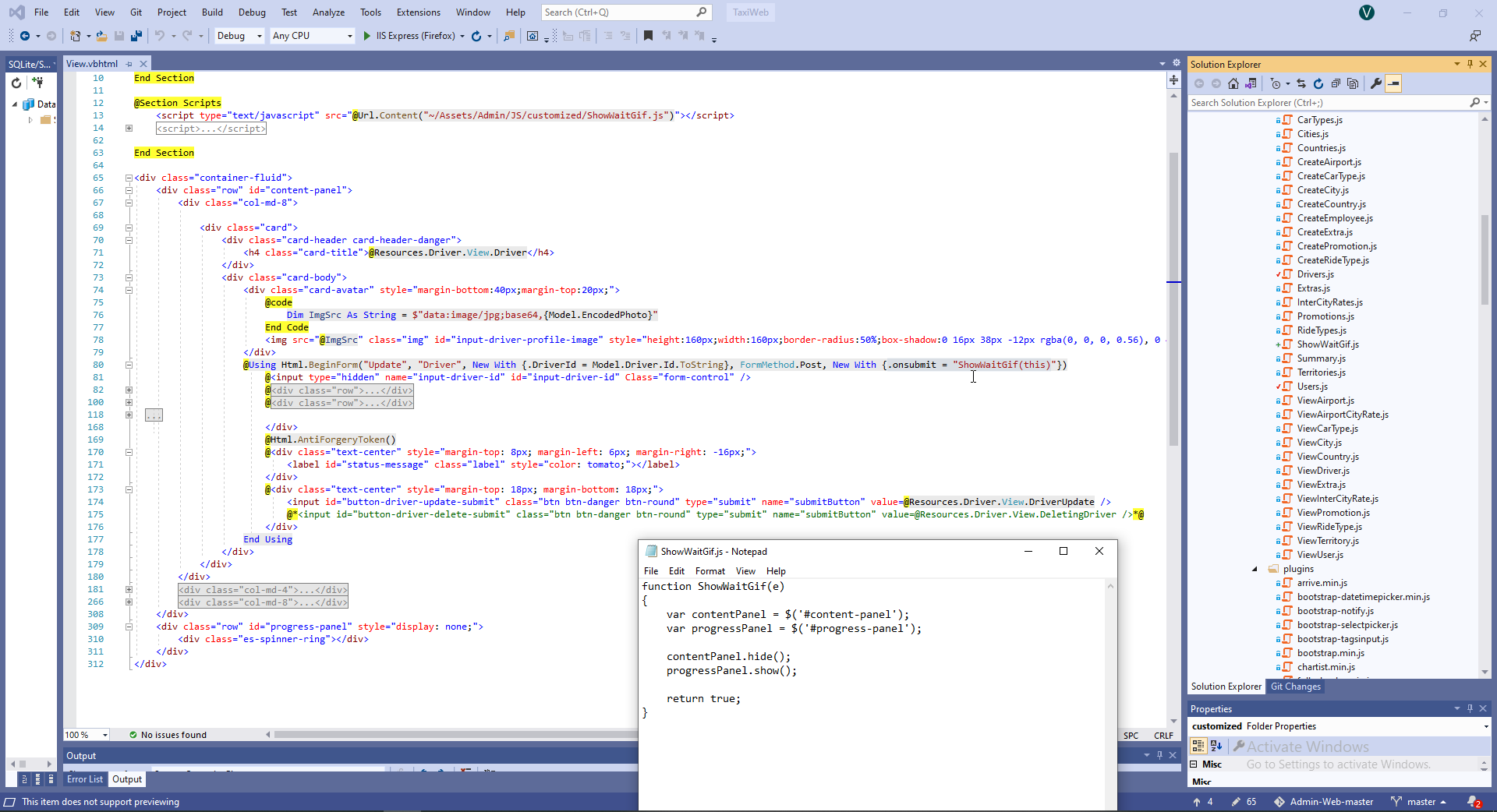Toggle Preview Selected Items in Solution Explorer
The image size is (1497, 812).
(x=1393, y=83)
